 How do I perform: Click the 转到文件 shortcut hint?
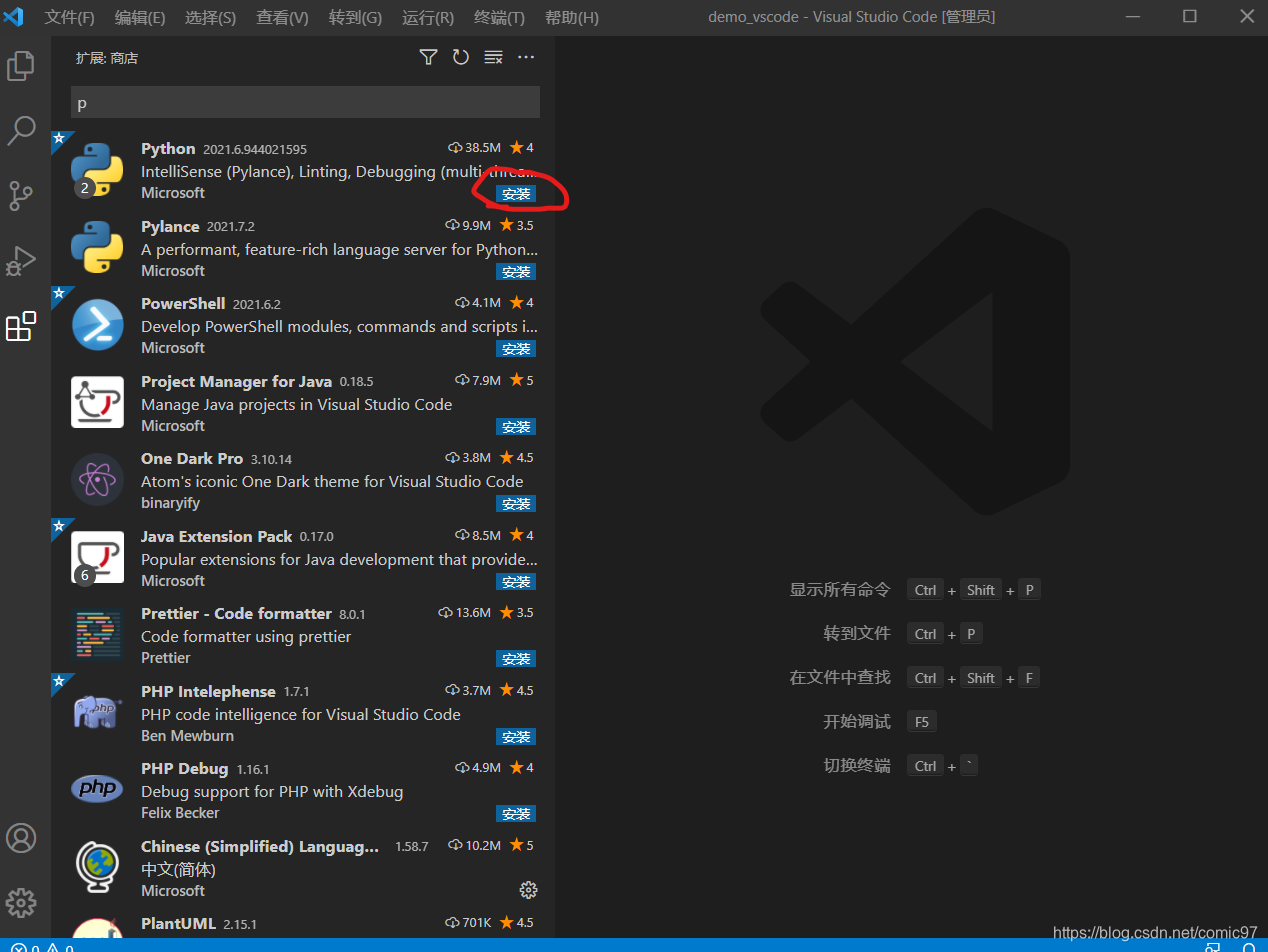[x=857, y=634]
